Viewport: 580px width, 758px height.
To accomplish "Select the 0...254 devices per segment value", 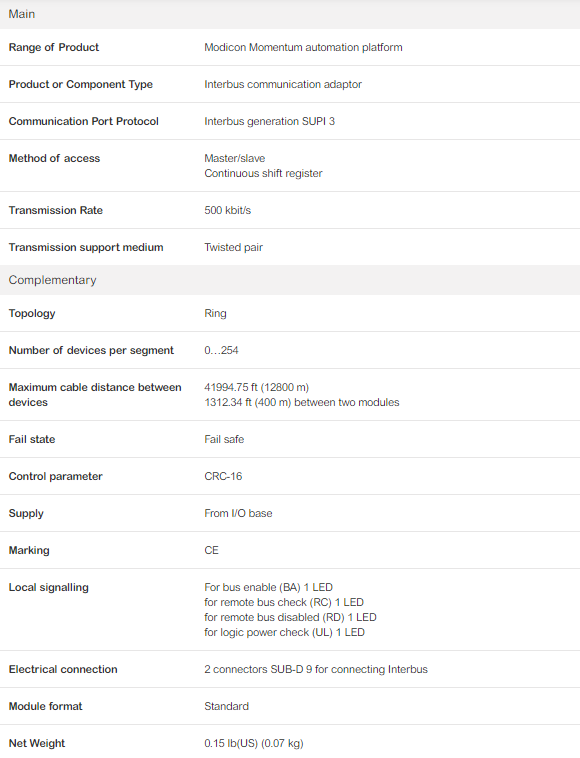I will [221, 350].
